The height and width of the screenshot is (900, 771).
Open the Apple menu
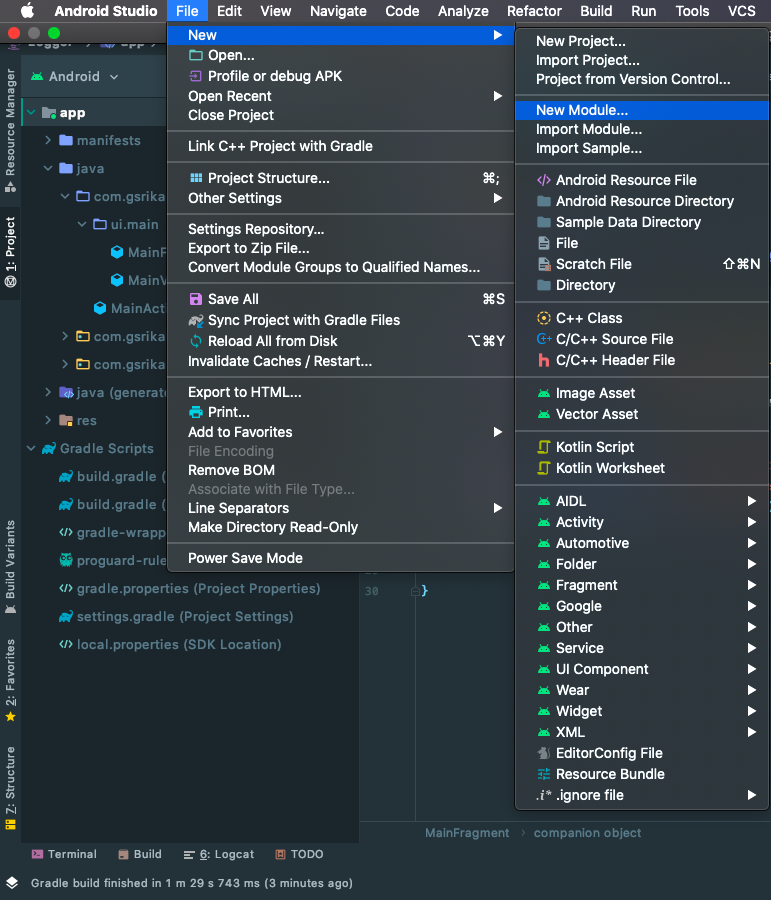[27, 11]
